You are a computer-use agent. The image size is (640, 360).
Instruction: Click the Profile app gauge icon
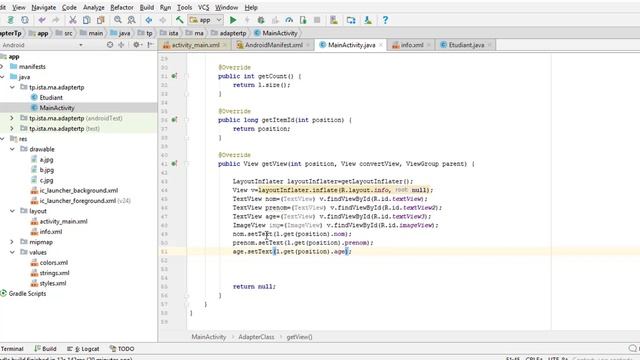click(289, 20)
